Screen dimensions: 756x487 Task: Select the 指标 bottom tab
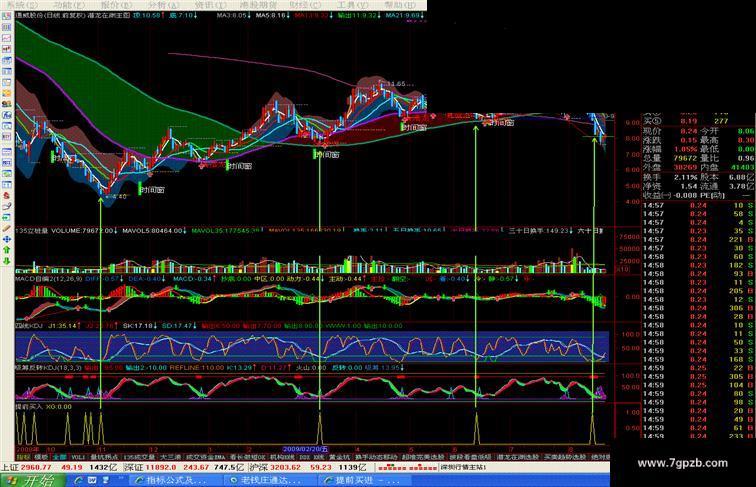tap(23, 457)
